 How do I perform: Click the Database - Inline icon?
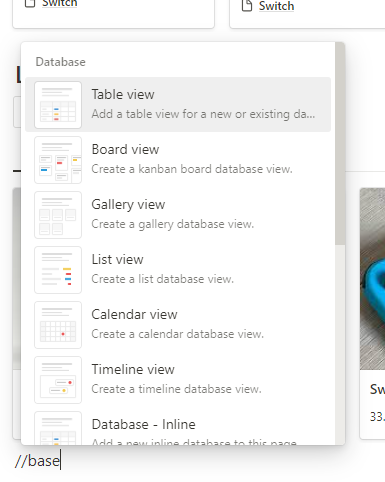point(58,428)
